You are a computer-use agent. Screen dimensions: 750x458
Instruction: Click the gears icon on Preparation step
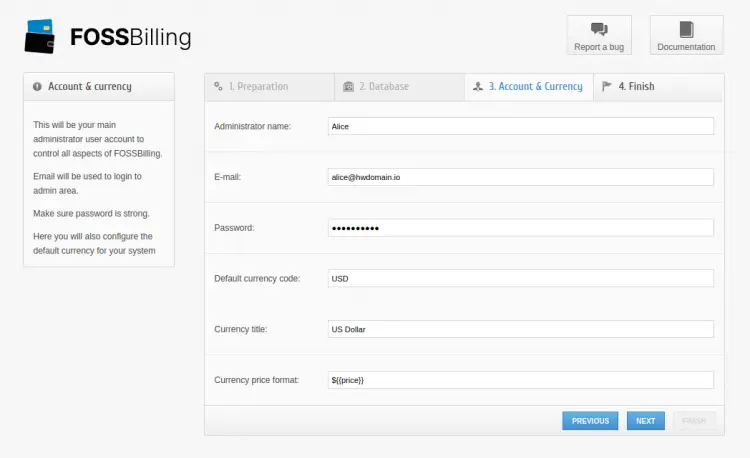click(x=218, y=86)
